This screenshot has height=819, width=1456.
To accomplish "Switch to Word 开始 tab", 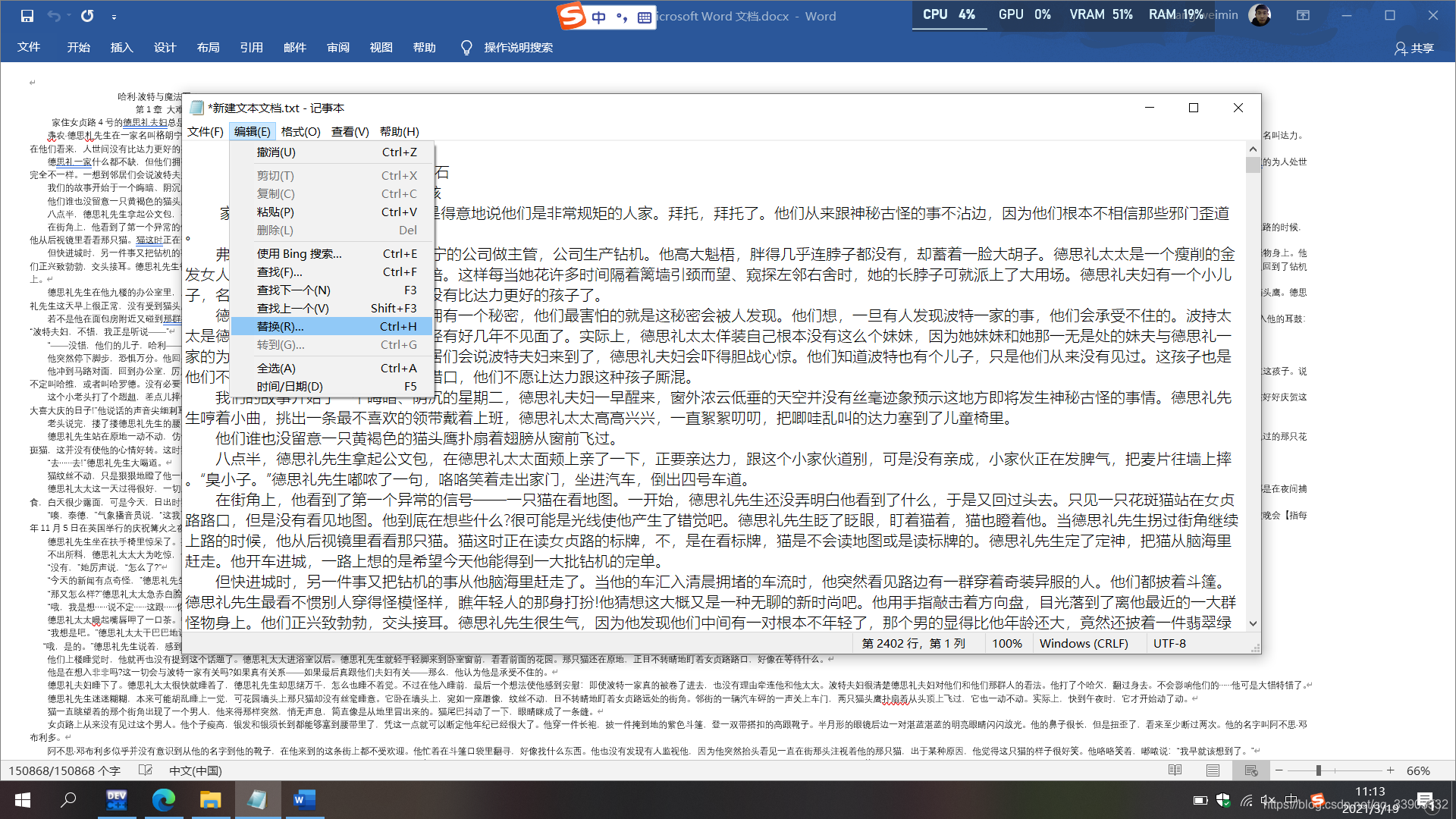I will (78, 47).
